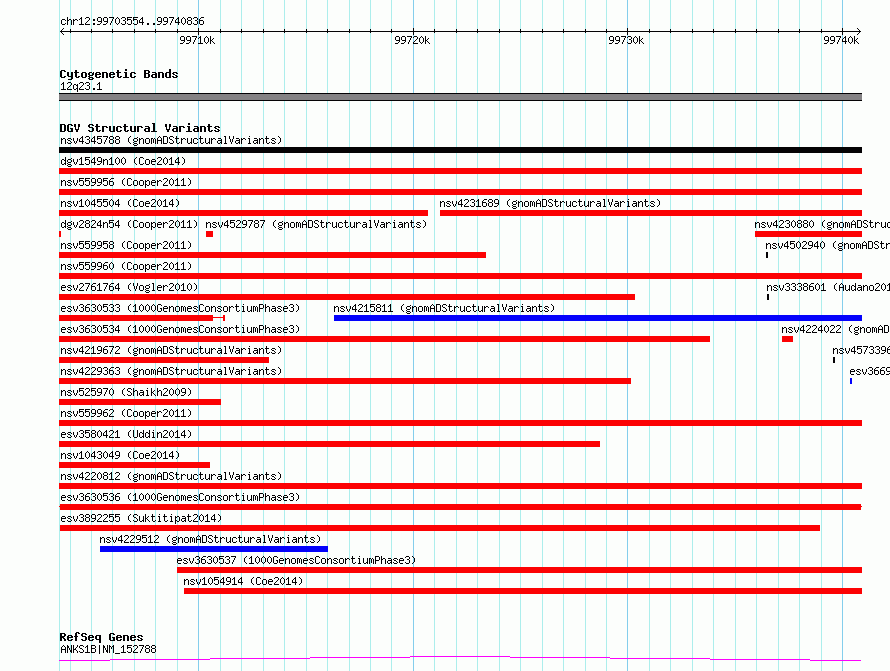Screen dimensions: 890x671
Task: Open nsv4219672 gnomAD variant label
Action: coord(171,350)
